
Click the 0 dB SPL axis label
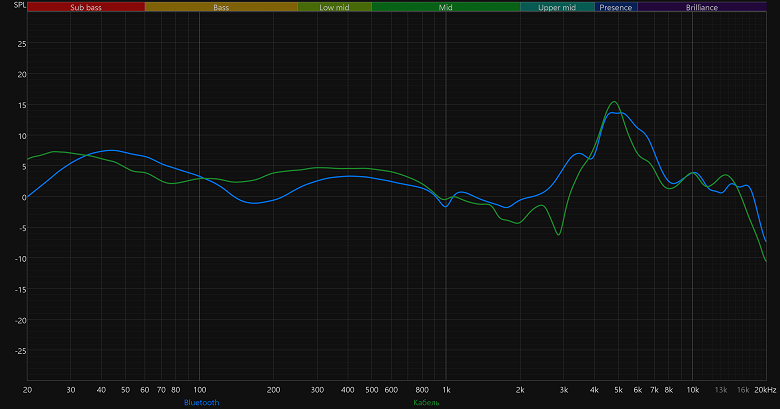click(24, 198)
